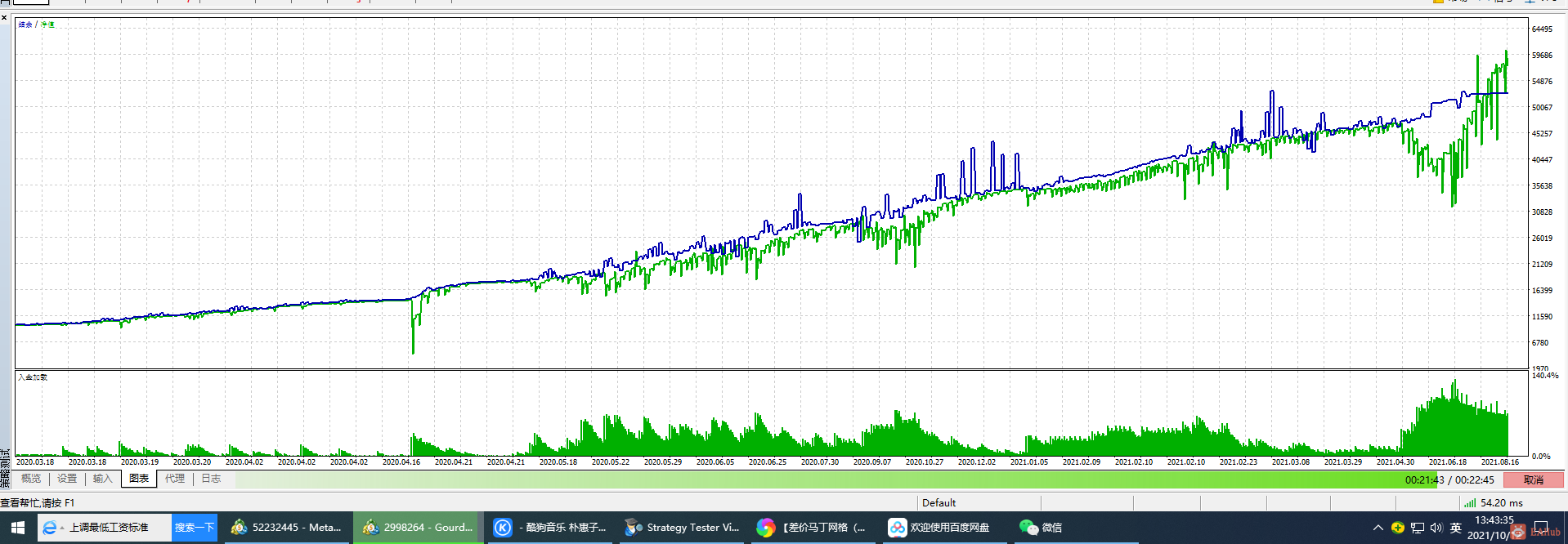Viewport: 1568px width, 544px height.
Task: Open the 日志 journal tab
Action: coord(211,479)
